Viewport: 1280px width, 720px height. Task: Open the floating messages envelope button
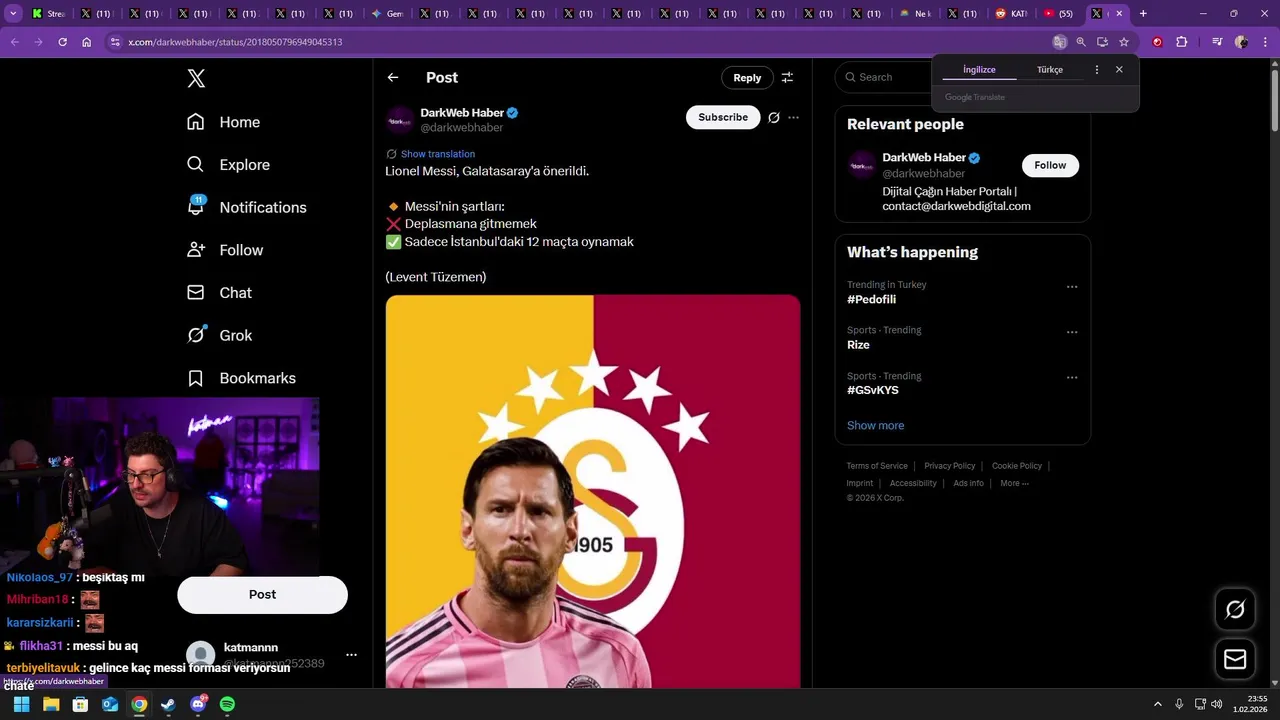[x=1235, y=659]
